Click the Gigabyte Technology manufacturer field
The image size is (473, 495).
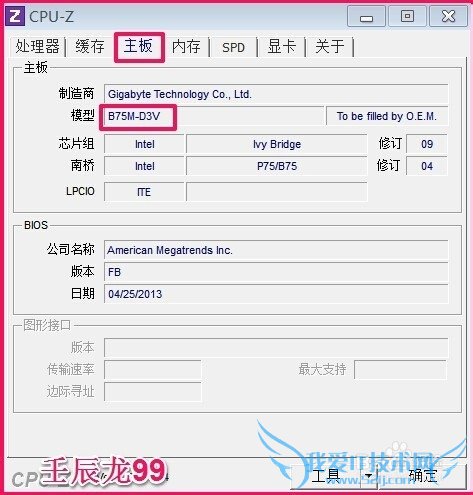[x=276, y=94]
